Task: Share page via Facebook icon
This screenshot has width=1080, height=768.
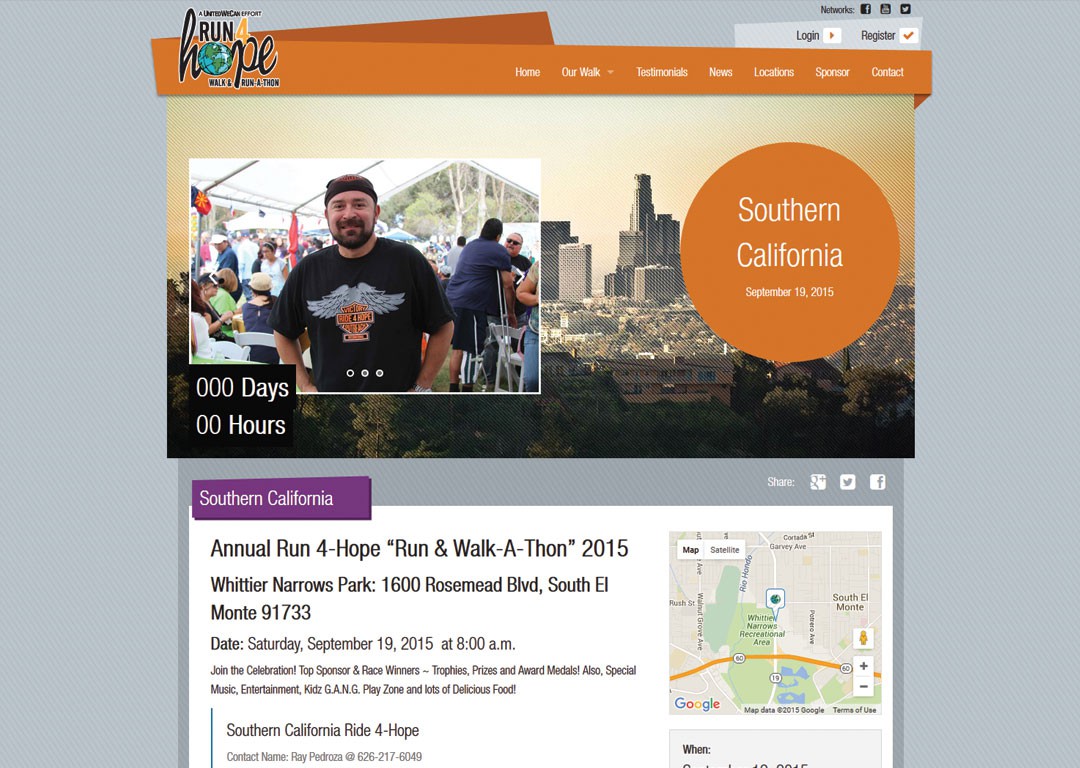Action: 878,482
